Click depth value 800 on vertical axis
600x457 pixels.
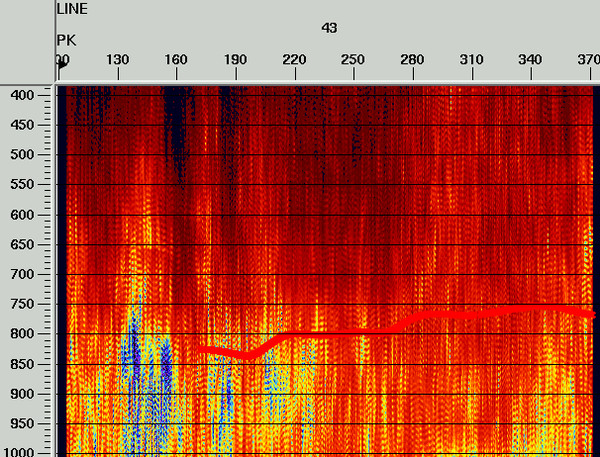click(x=22, y=334)
